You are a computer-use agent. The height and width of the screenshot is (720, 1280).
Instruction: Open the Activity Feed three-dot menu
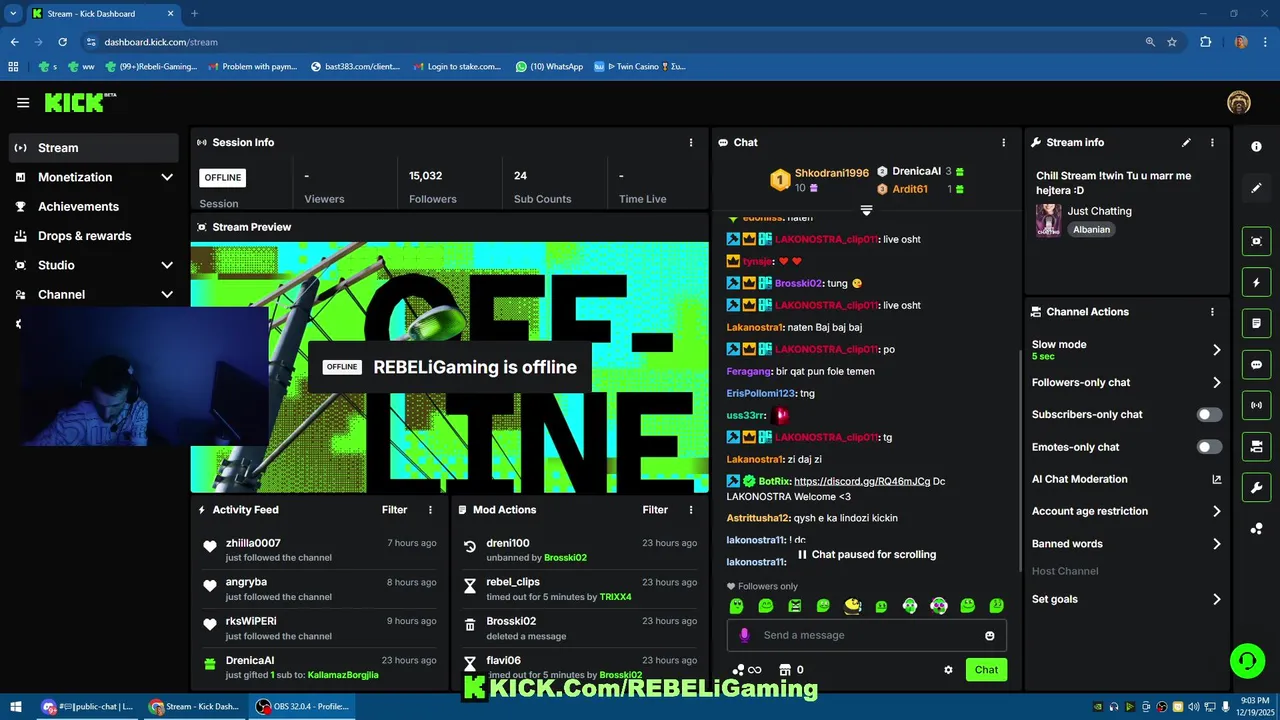pyautogui.click(x=430, y=510)
